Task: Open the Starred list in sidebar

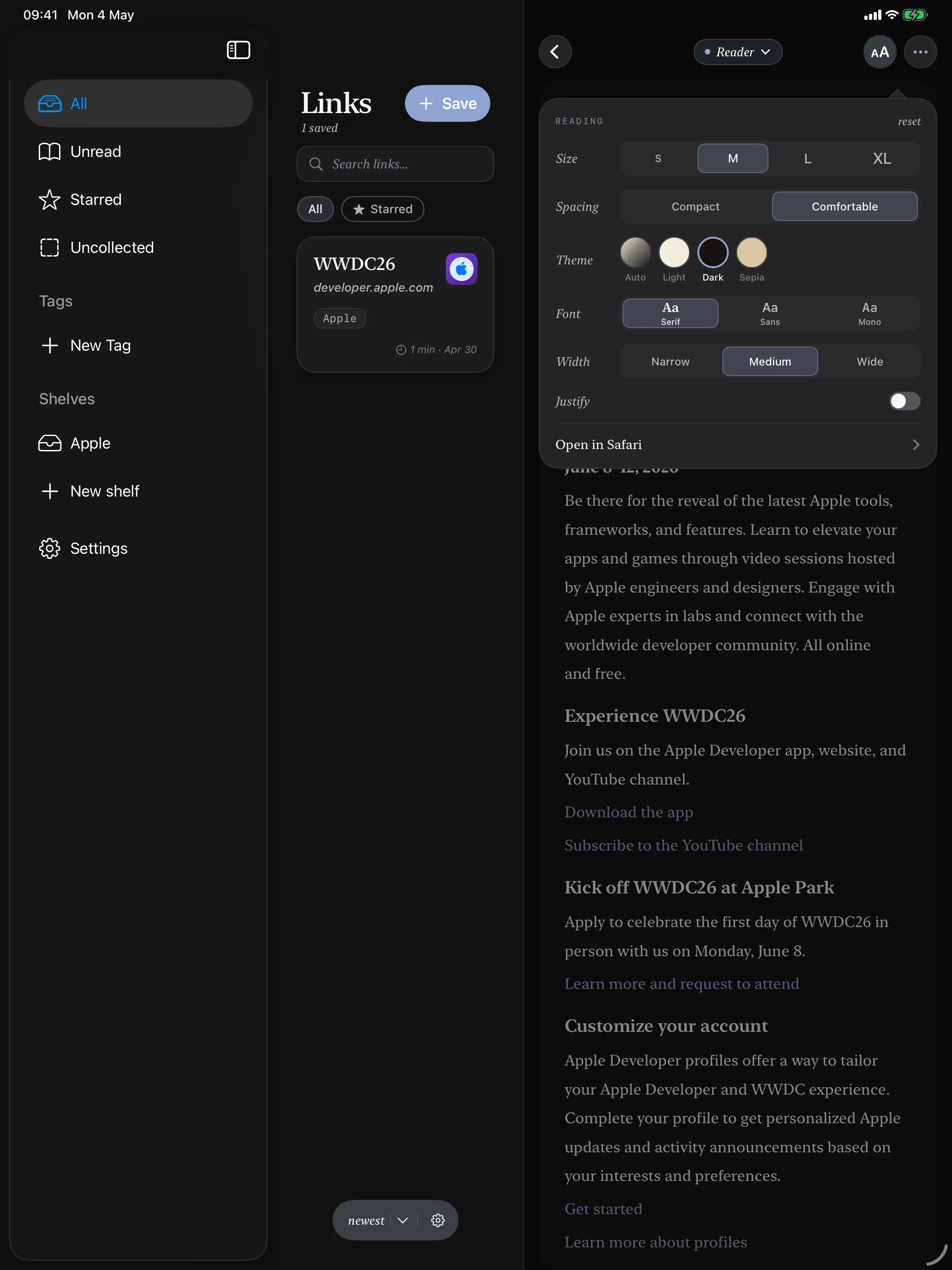Action: coord(138,199)
